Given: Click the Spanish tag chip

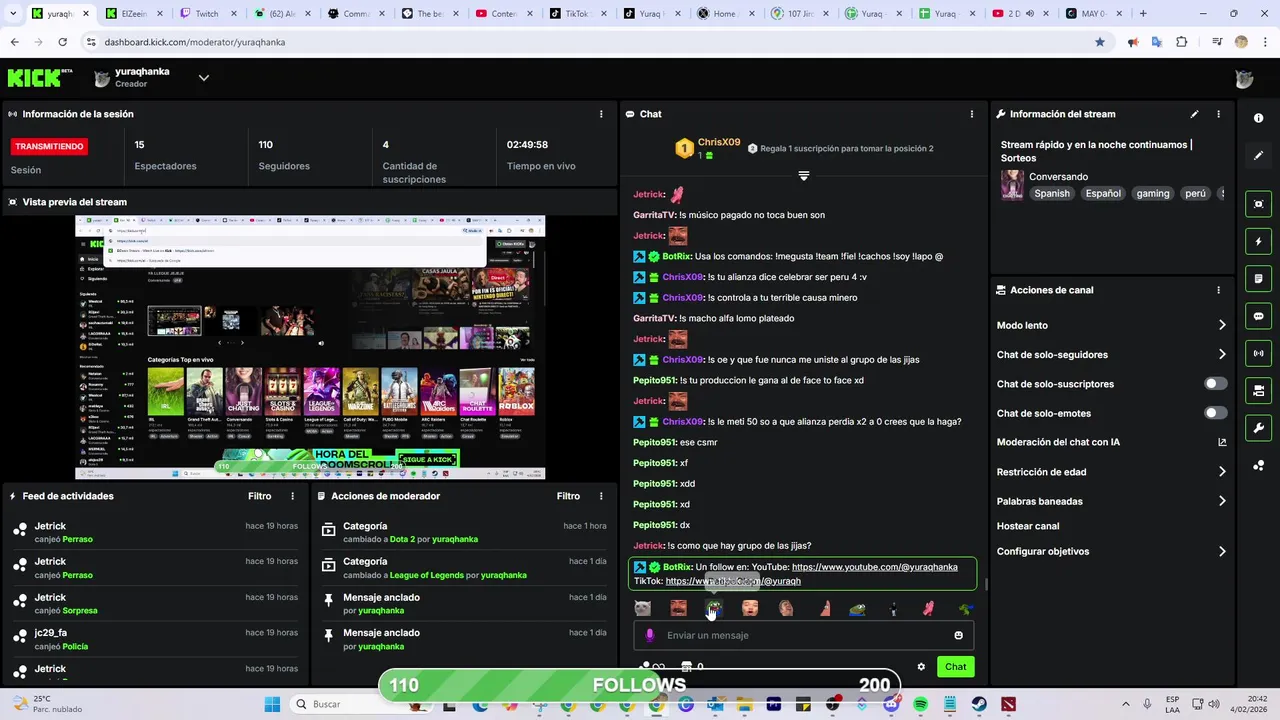Looking at the screenshot, I should [x=1052, y=194].
